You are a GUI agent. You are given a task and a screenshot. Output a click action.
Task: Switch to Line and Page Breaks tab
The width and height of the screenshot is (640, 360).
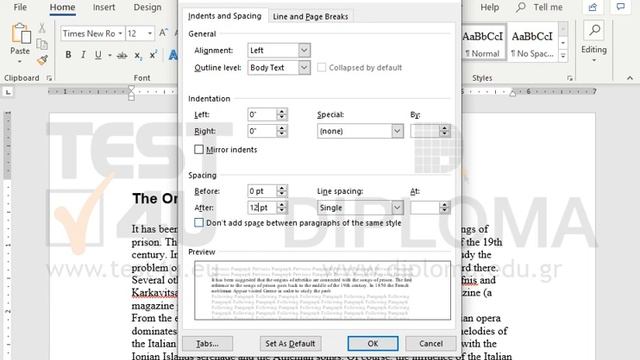(x=310, y=16)
